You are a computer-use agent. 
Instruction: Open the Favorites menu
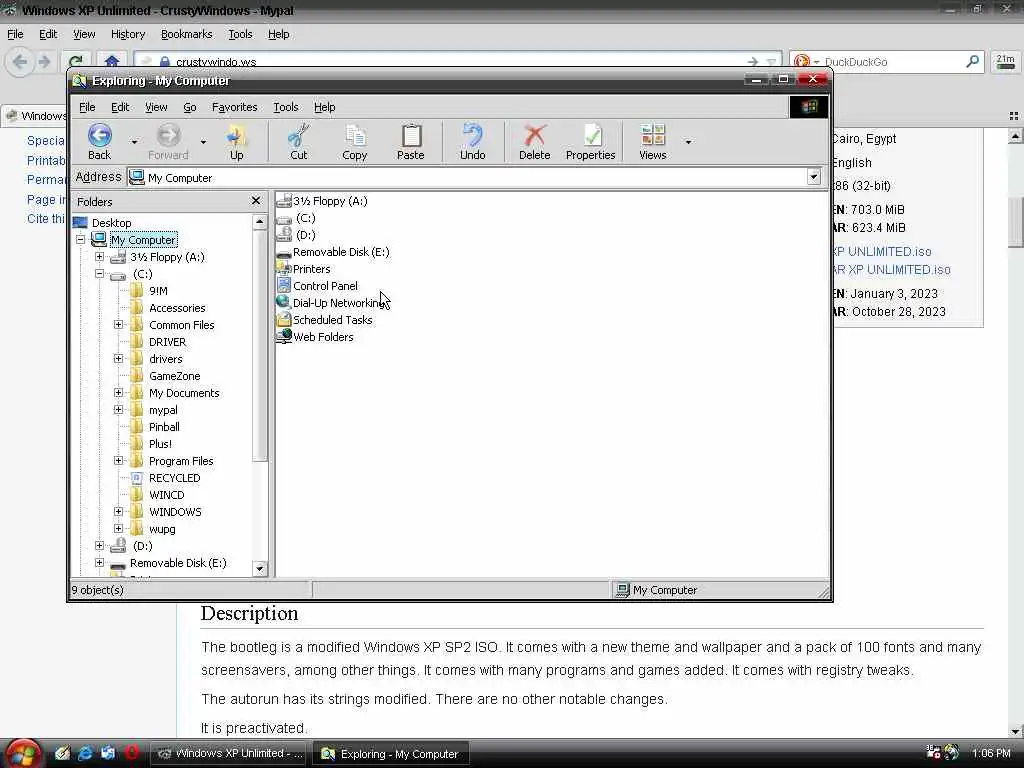(234, 107)
